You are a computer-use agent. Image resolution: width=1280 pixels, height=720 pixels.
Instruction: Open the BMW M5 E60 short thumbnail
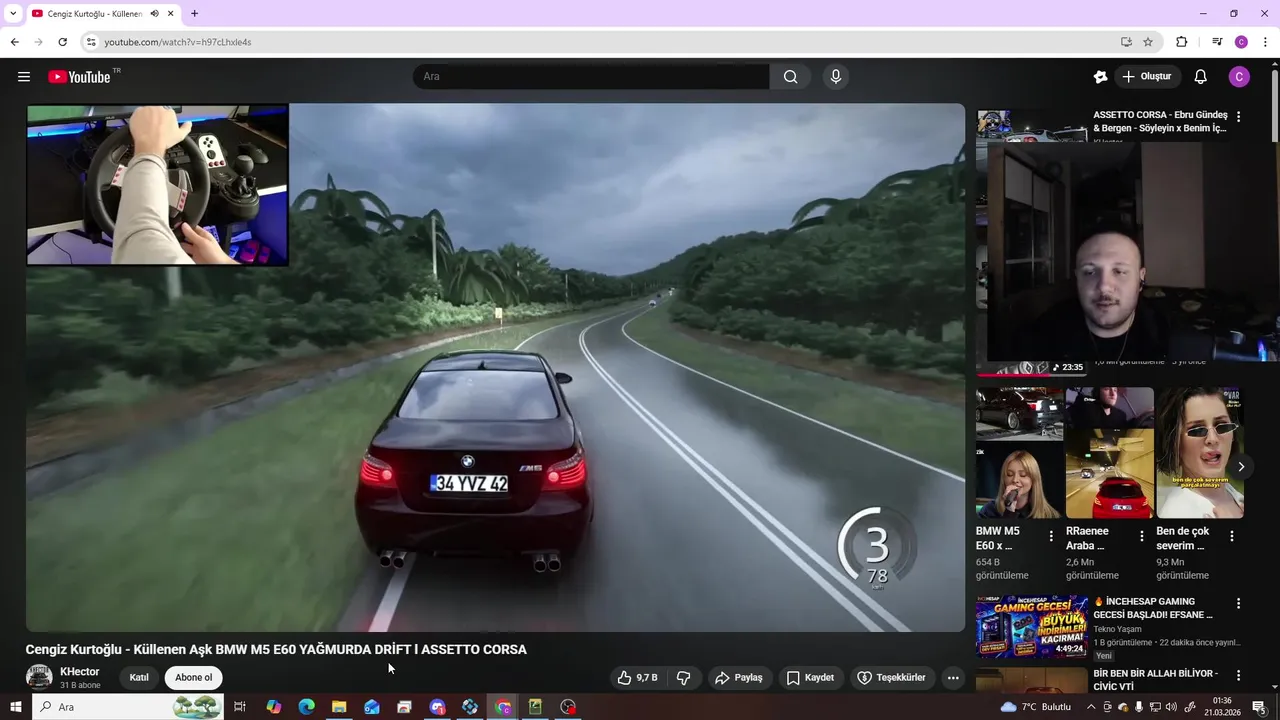coord(1019,453)
